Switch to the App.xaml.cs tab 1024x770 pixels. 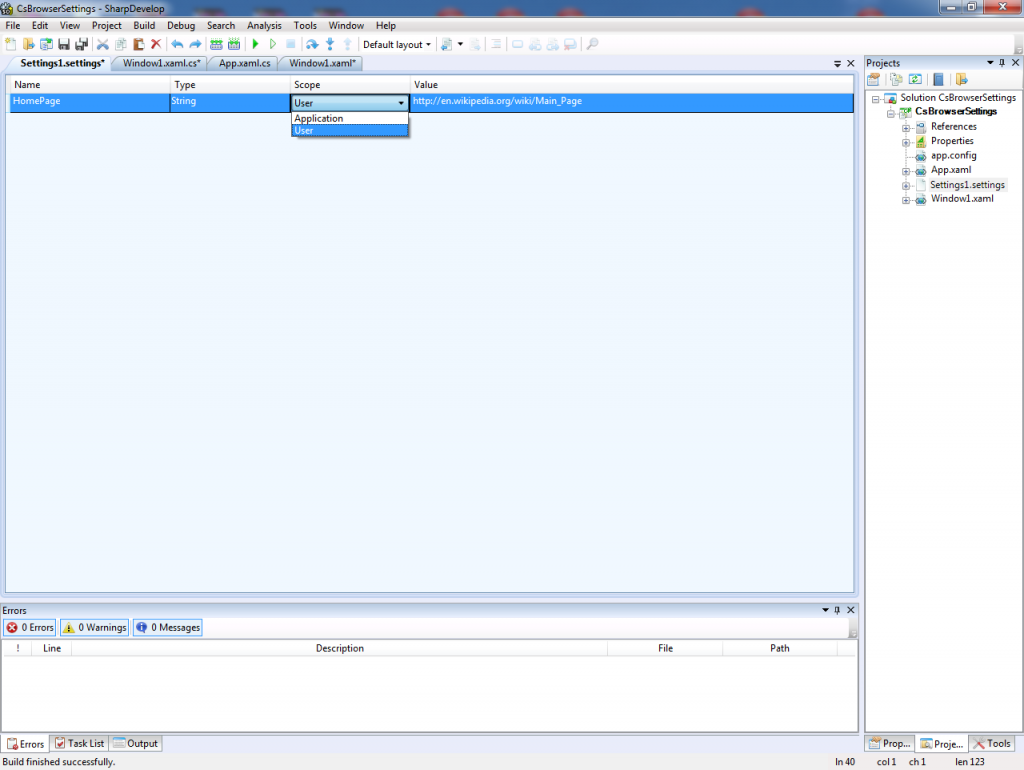pyautogui.click(x=242, y=62)
